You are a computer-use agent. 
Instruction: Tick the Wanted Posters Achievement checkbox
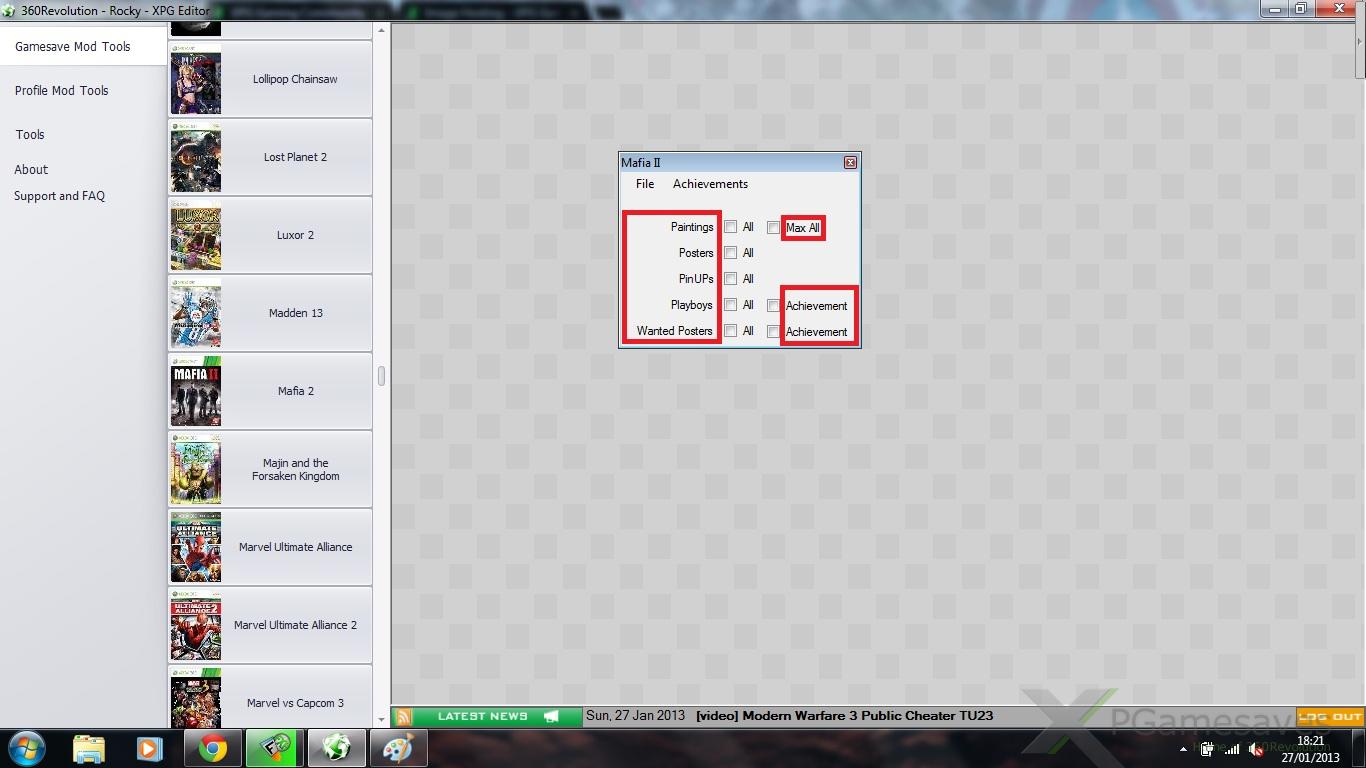click(x=773, y=332)
